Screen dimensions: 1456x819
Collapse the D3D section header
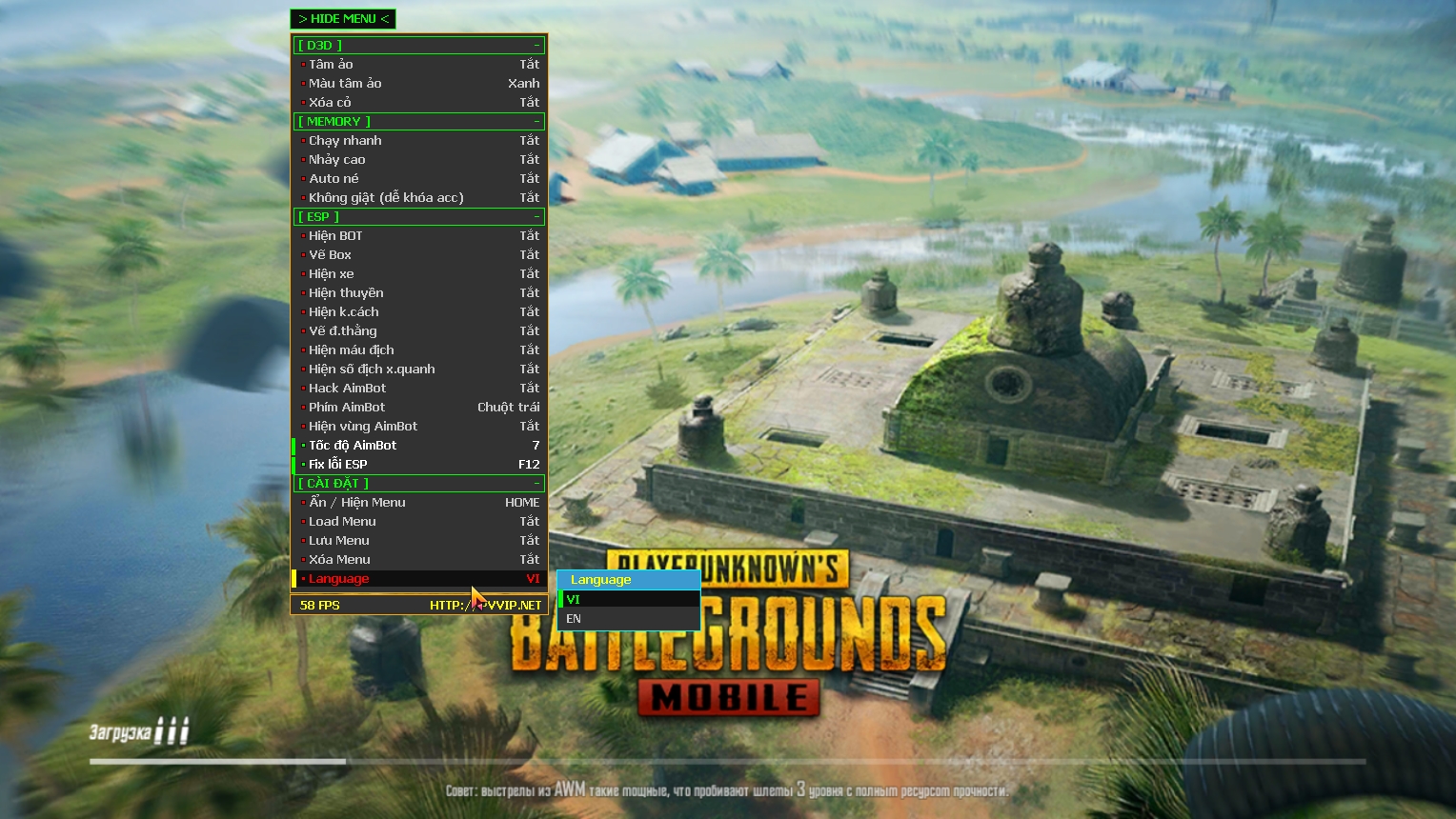(x=419, y=45)
